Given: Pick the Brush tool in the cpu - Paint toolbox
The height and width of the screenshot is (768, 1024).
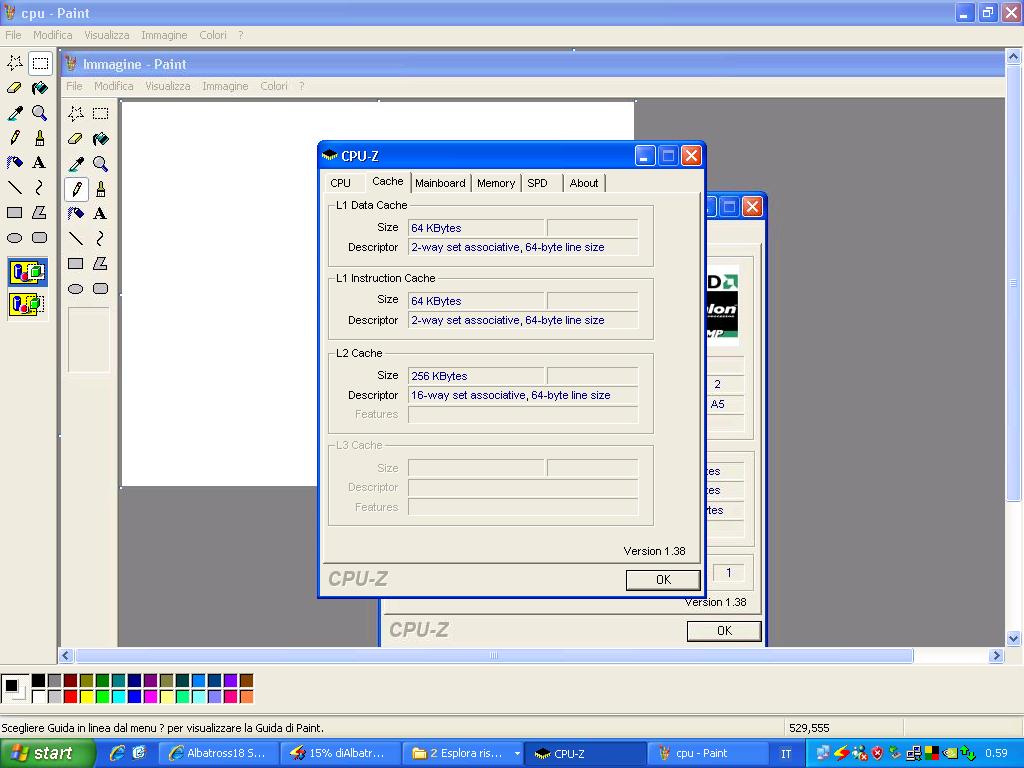Looking at the screenshot, I should click(x=40, y=138).
